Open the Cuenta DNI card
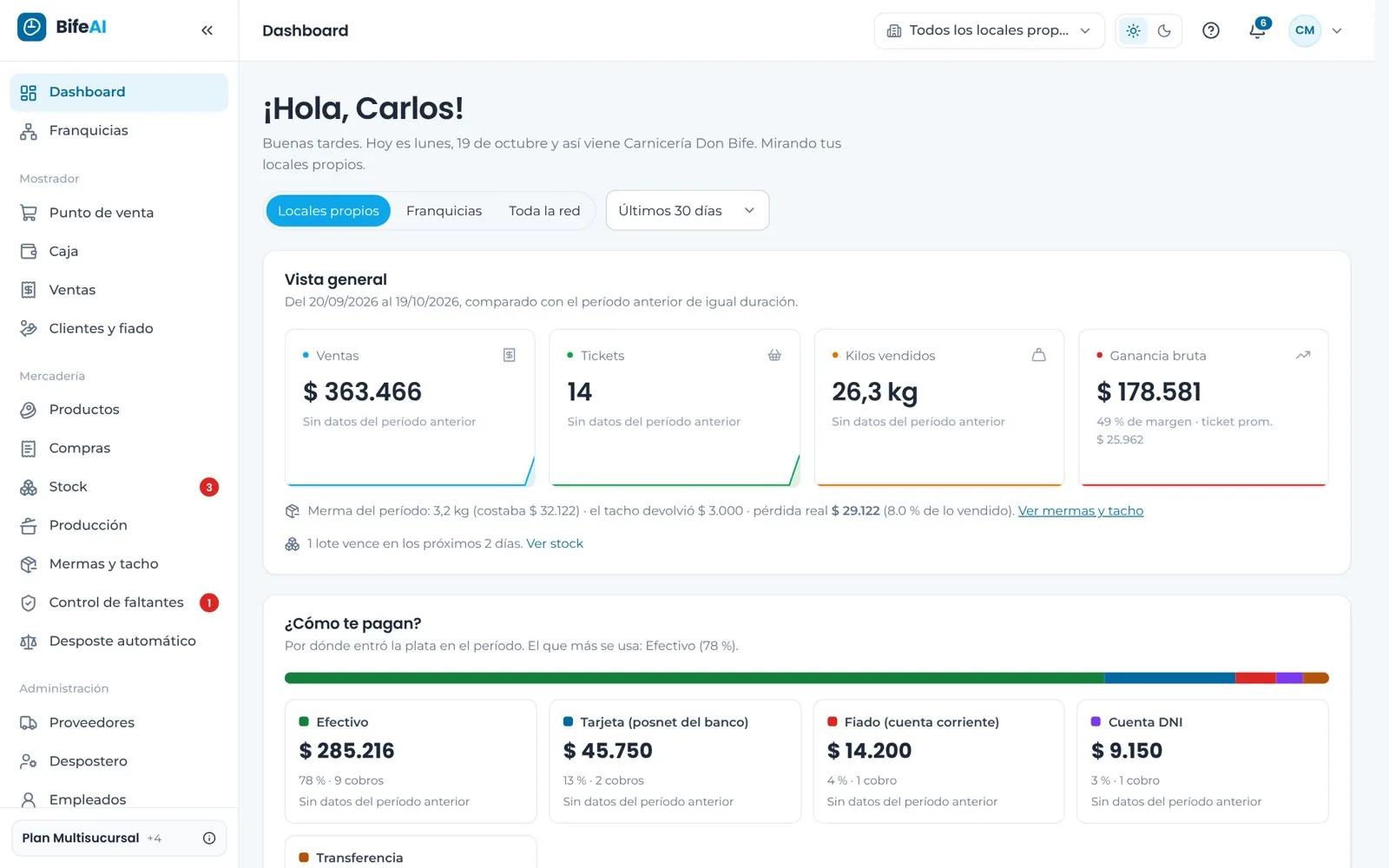 pos(1202,761)
